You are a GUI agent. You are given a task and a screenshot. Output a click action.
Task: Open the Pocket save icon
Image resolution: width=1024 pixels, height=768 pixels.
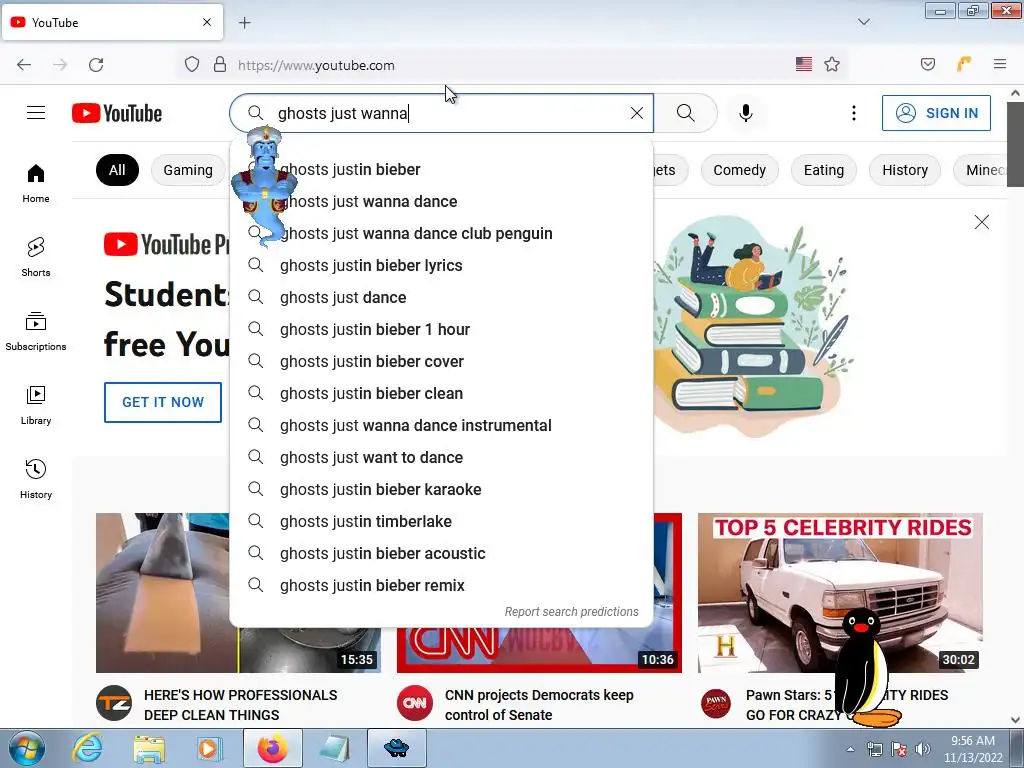coord(927,64)
